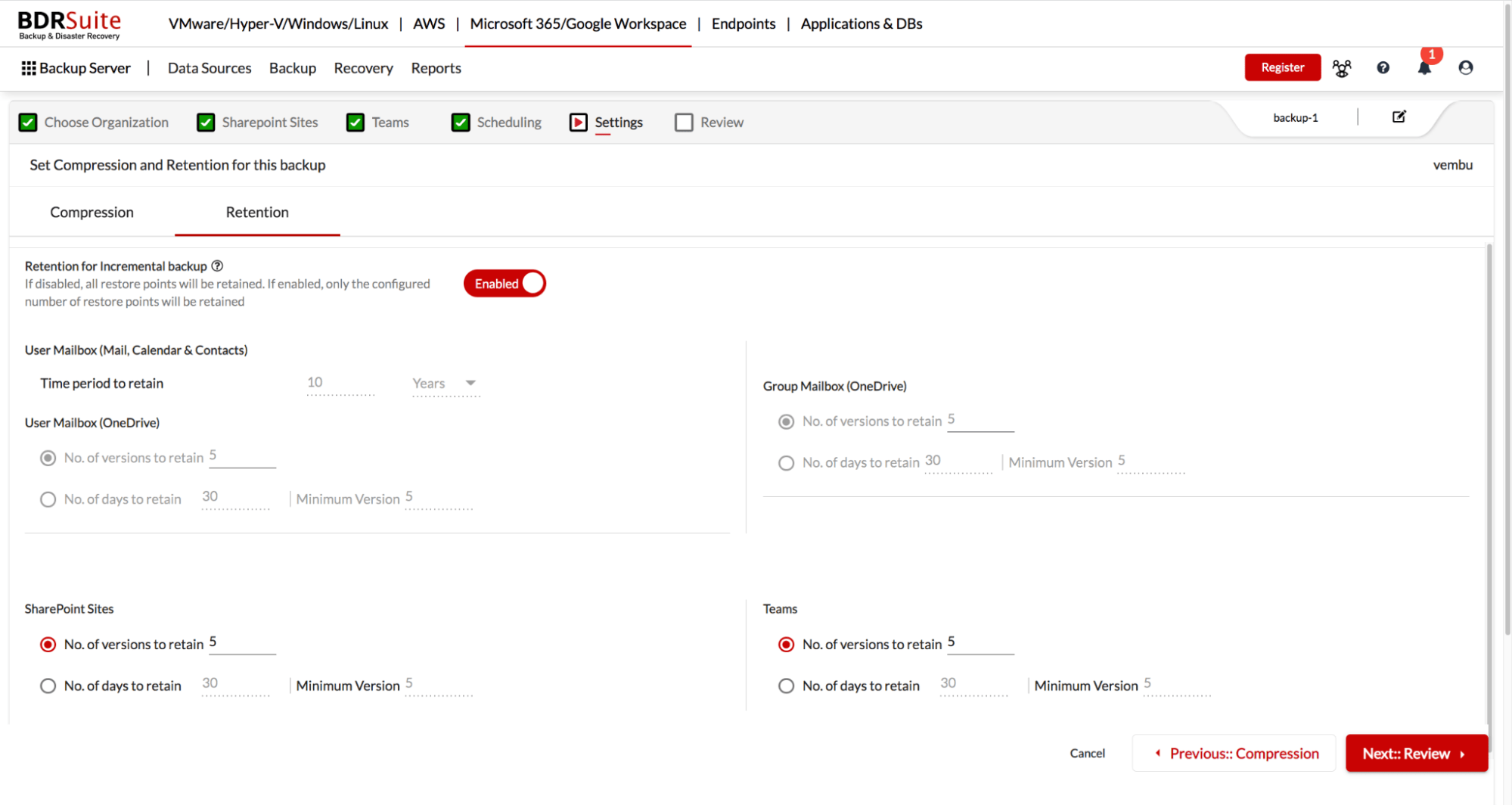Click the Settings step play icon
The image size is (1512, 805).
pyautogui.click(x=579, y=122)
